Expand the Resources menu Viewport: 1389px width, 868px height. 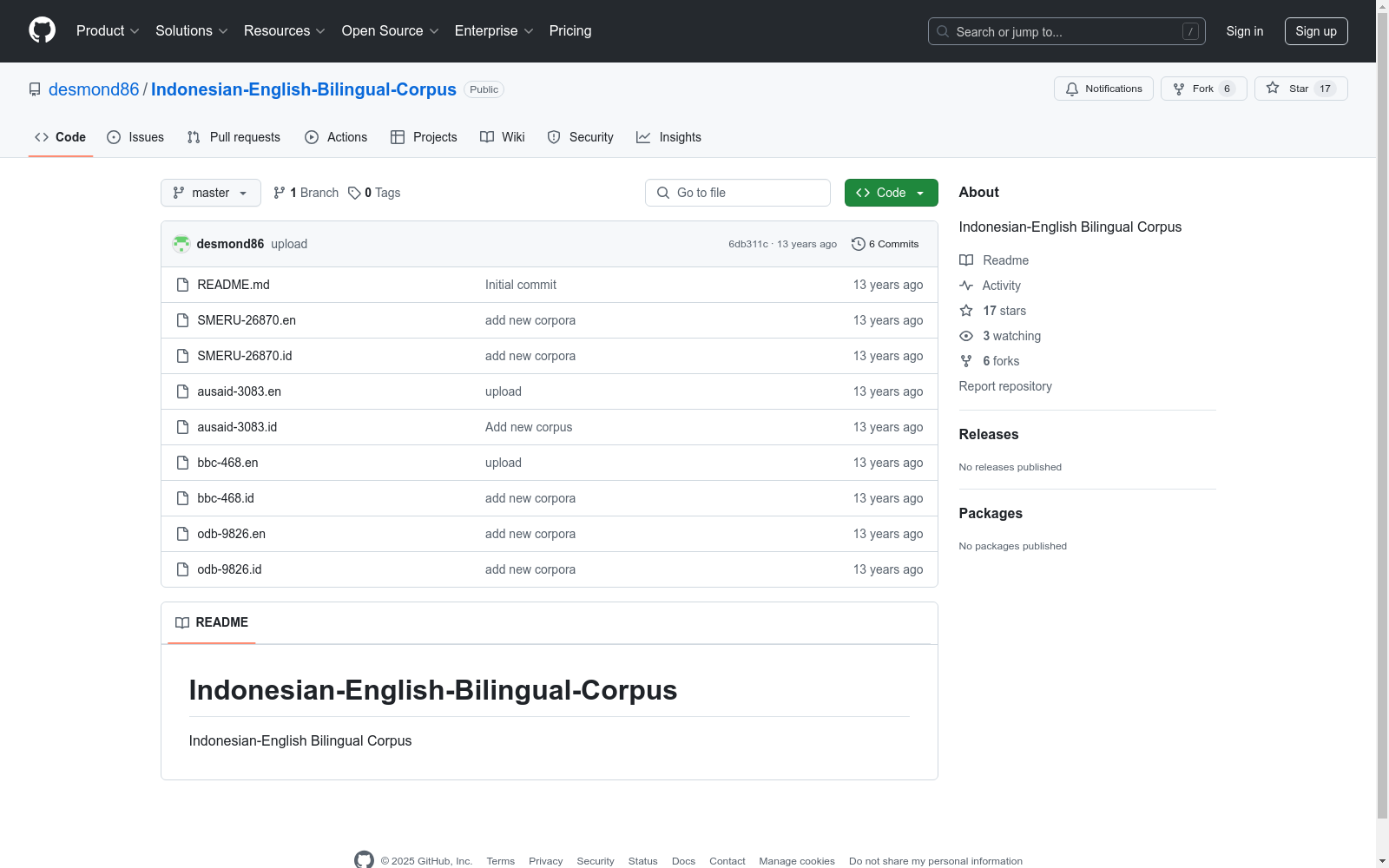click(x=285, y=31)
